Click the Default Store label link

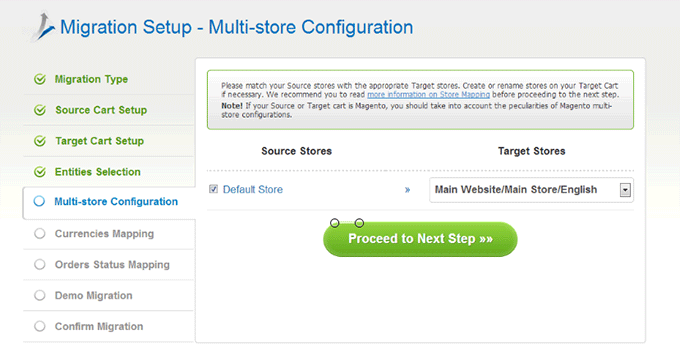[253, 189]
